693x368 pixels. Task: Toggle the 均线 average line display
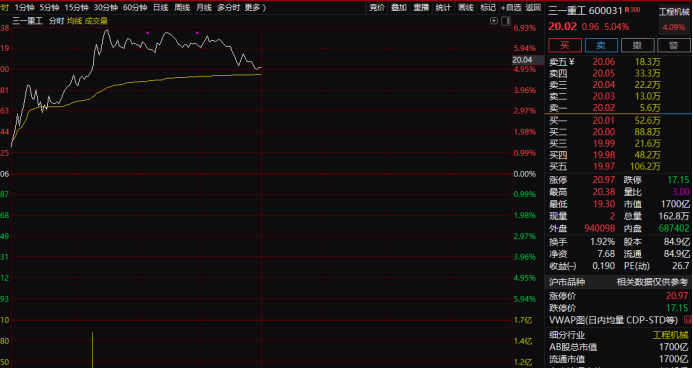pyautogui.click(x=74, y=21)
